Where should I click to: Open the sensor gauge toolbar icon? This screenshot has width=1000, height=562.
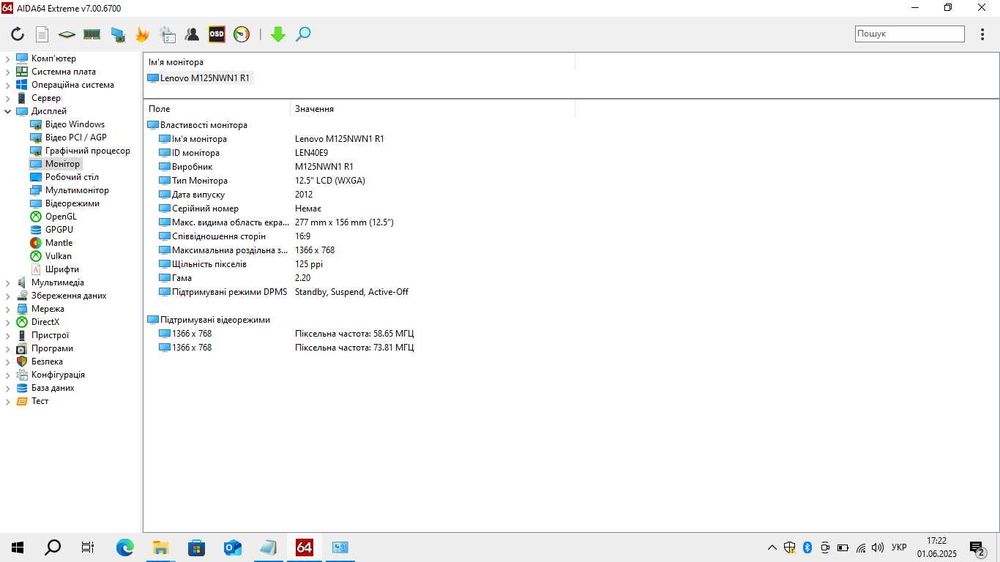[x=242, y=34]
